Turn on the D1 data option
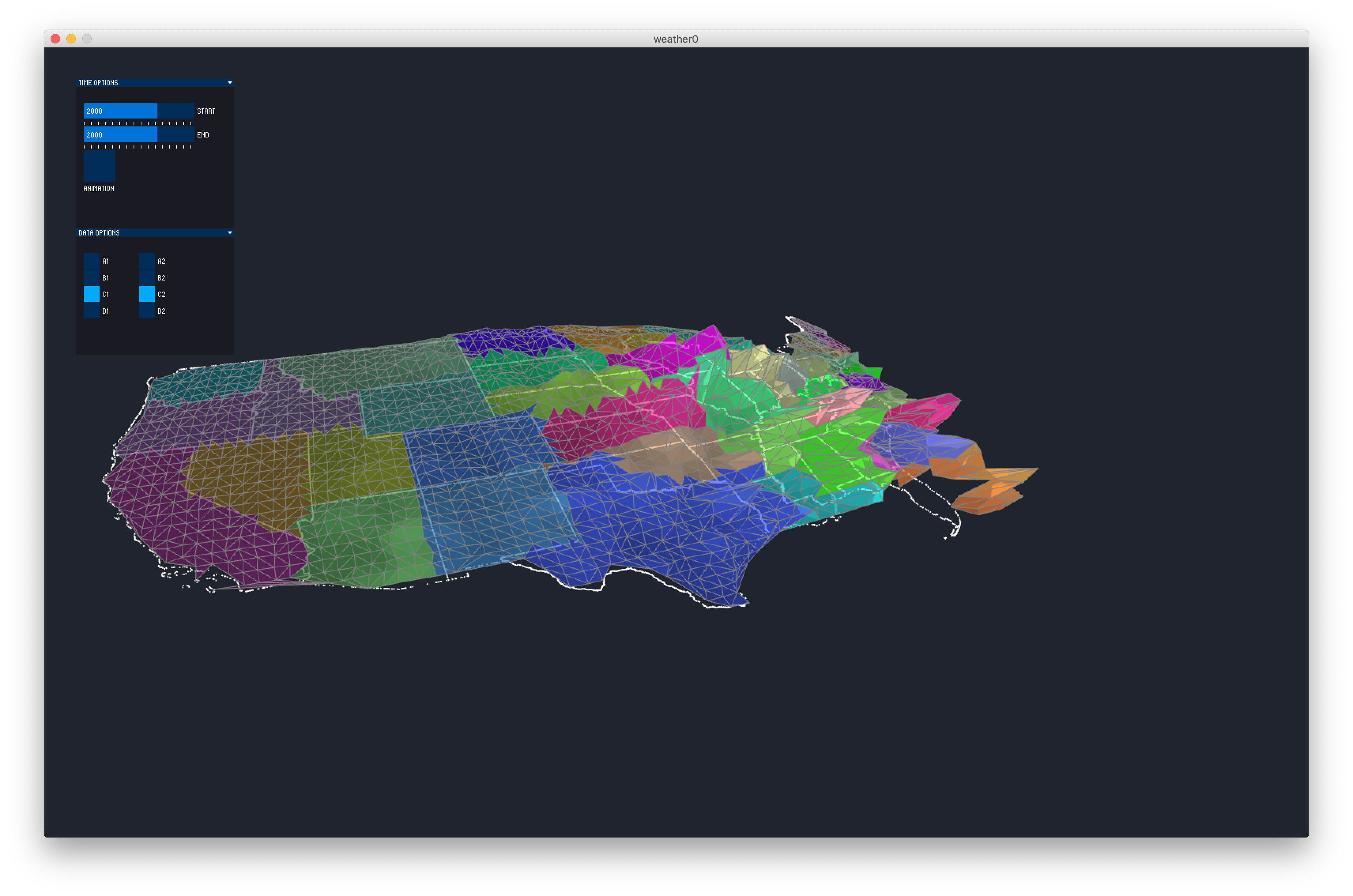The height and width of the screenshot is (896, 1353). (91, 311)
